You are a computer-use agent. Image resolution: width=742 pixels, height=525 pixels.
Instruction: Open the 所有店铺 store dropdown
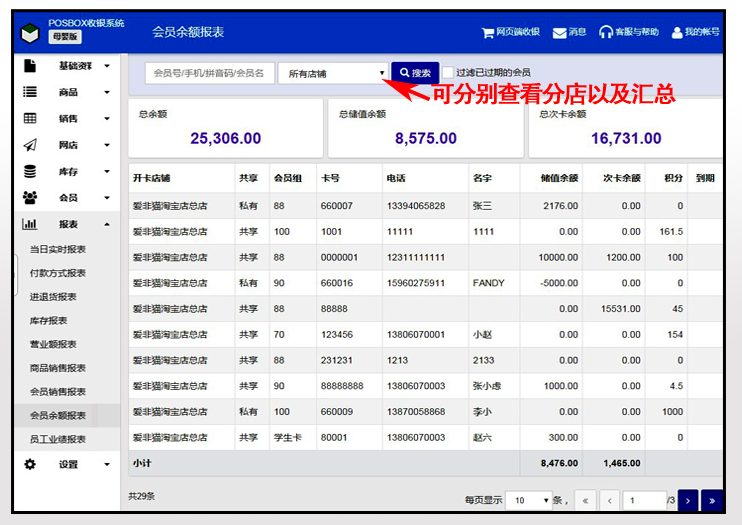(333, 73)
